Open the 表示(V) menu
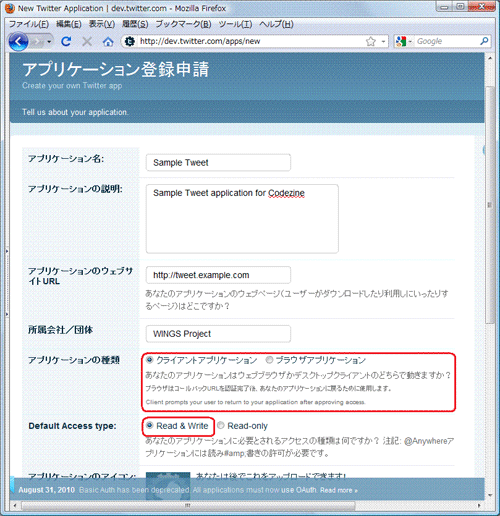The image size is (500, 516). 102,24
